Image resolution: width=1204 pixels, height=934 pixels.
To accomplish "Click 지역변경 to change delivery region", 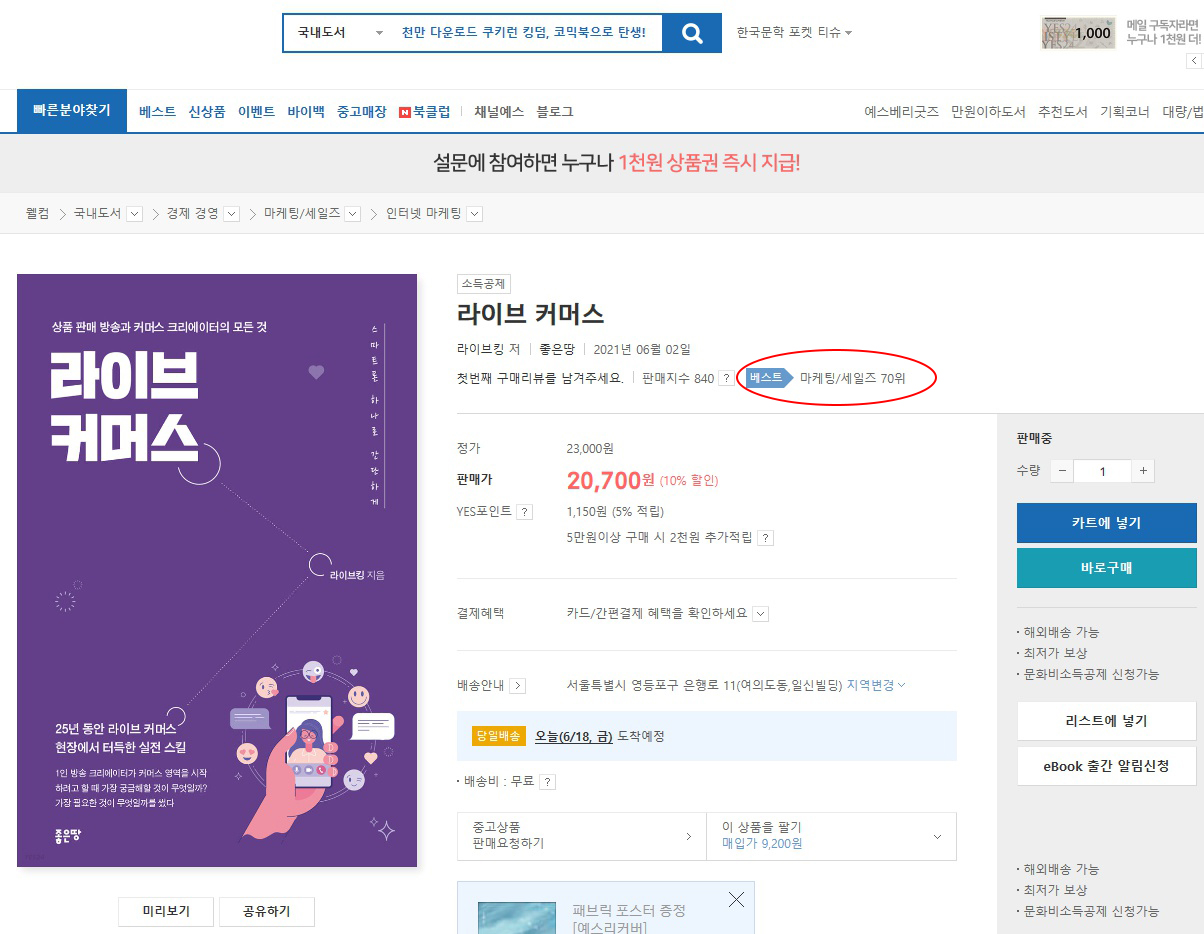I will coord(876,685).
